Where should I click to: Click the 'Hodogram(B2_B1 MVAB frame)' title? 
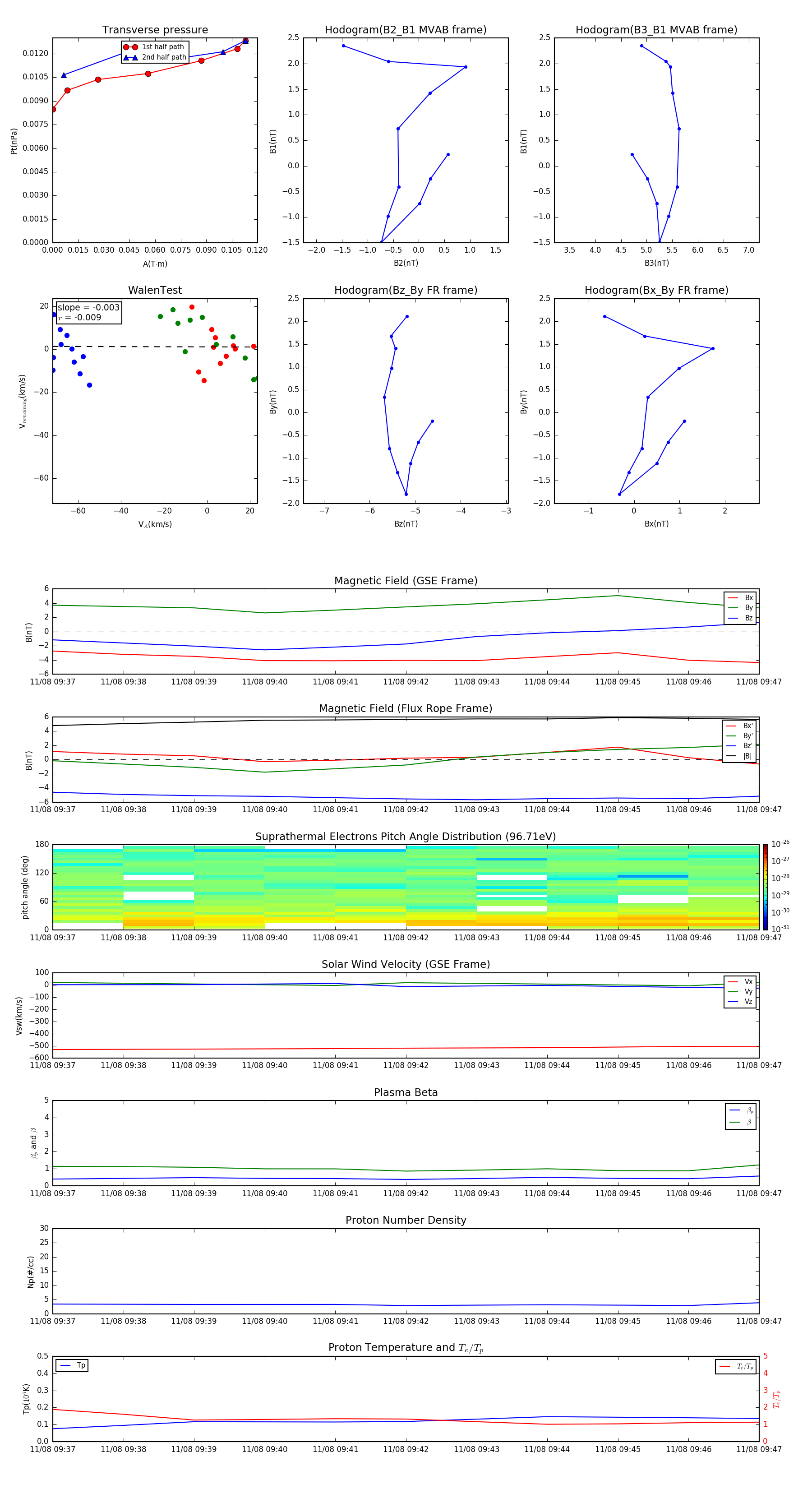pyautogui.click(x=406, y=30)
